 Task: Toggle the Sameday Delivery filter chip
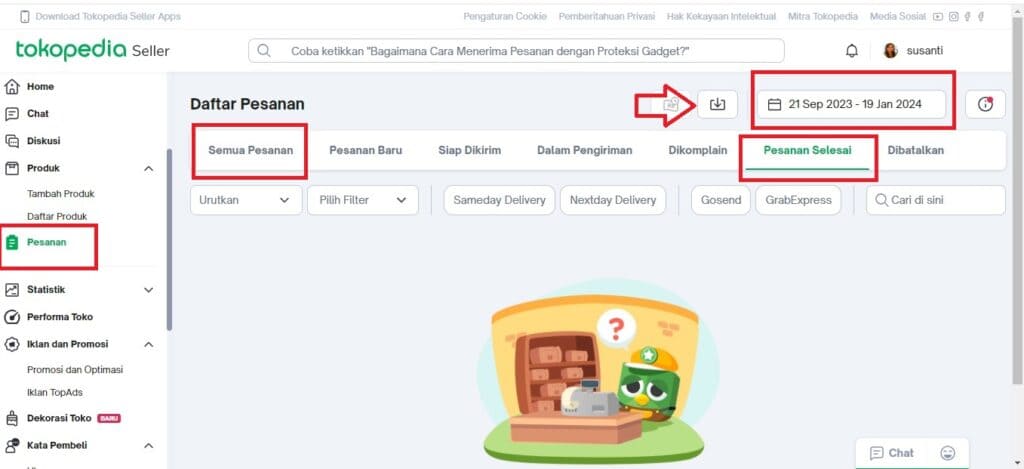[x=499, y=200]
